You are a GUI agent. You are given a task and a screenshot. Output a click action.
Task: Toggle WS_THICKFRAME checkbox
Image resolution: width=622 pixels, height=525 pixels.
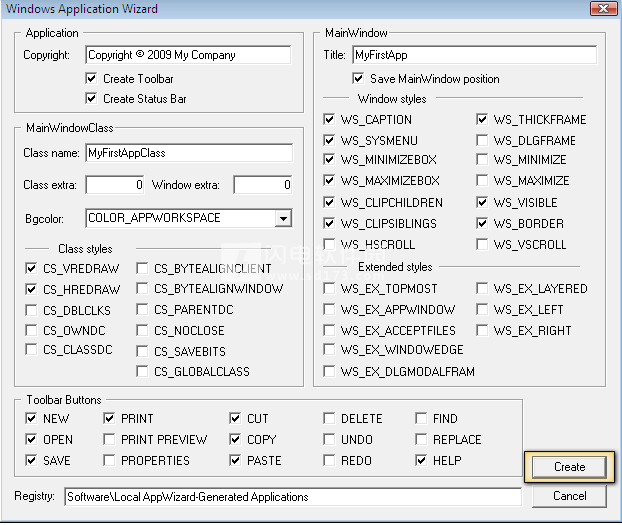coord(482,119)
